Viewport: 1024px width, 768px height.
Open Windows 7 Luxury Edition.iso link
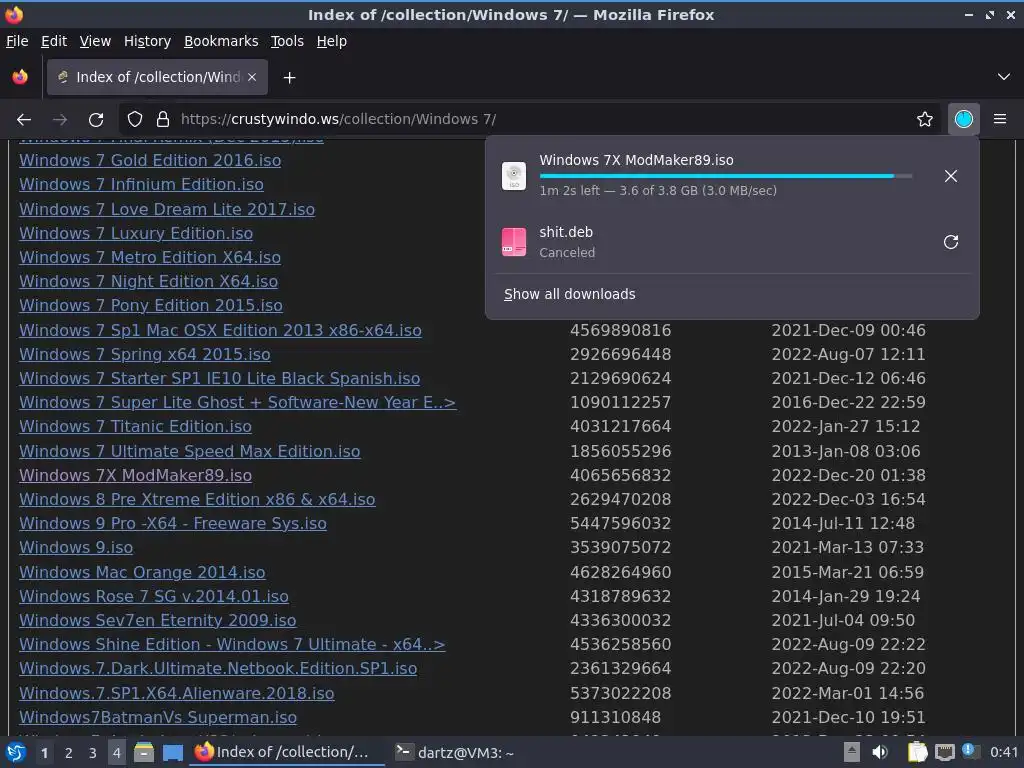136,234
